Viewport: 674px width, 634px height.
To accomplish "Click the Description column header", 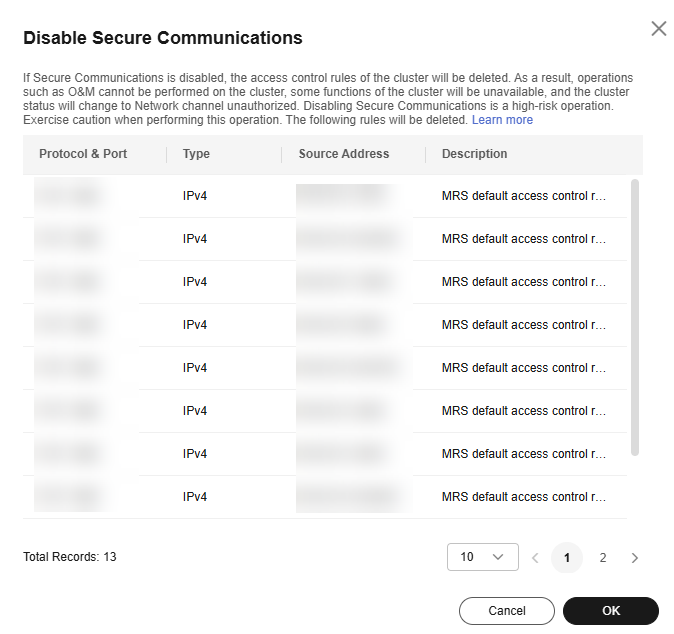I will (x=475, y=154).
